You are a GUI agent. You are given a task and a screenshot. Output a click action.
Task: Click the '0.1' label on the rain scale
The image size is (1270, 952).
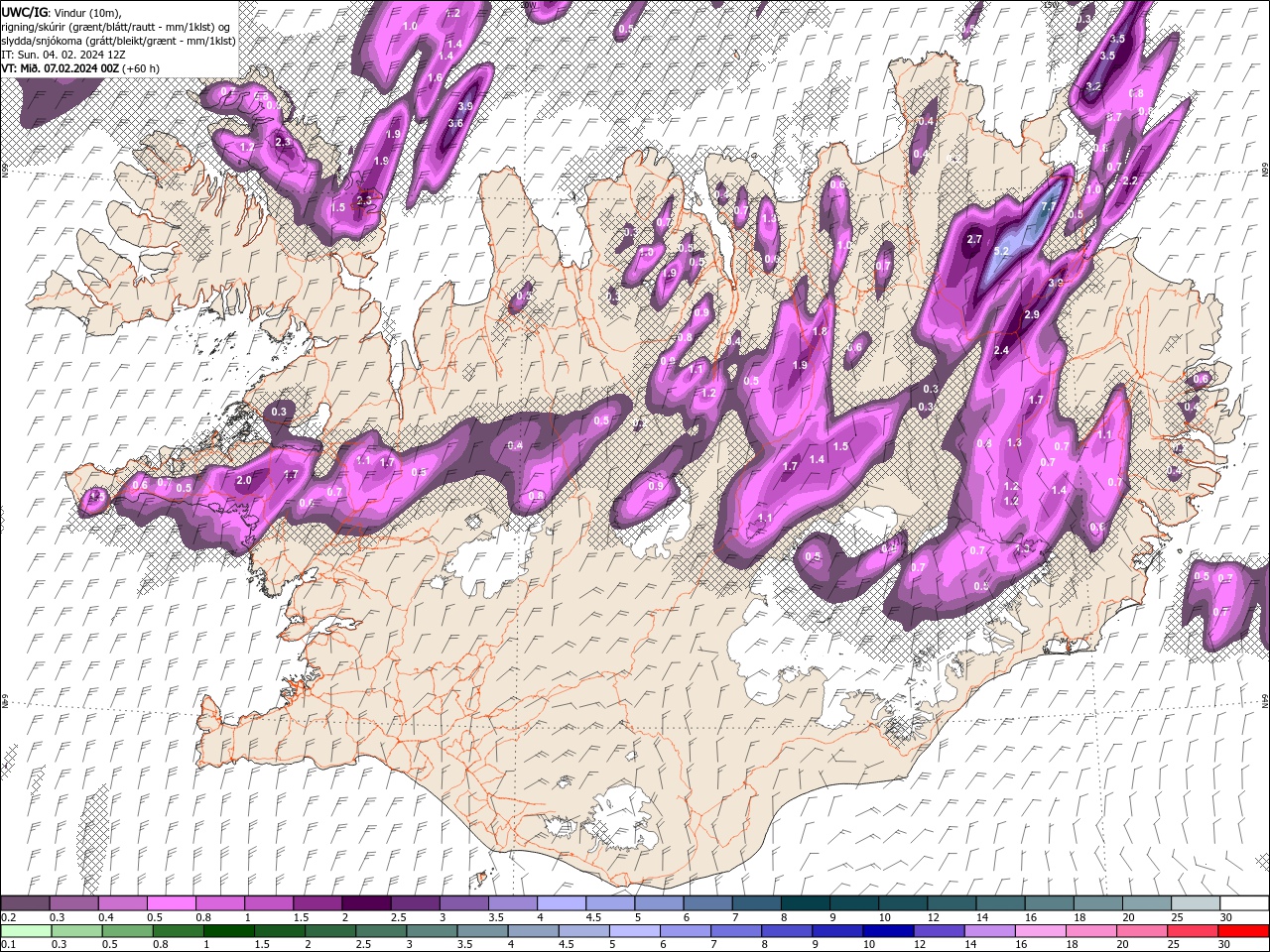coord(7,944)
